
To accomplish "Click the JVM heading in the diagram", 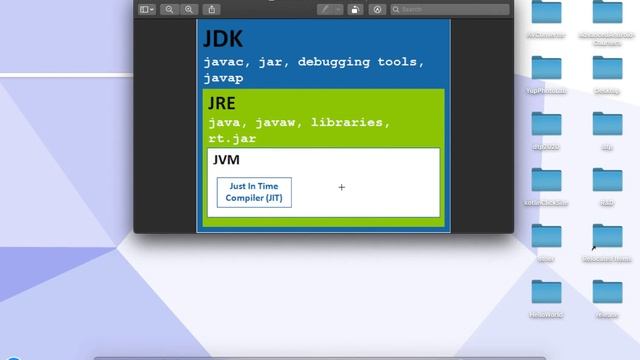I will click(x=226, y=160).
